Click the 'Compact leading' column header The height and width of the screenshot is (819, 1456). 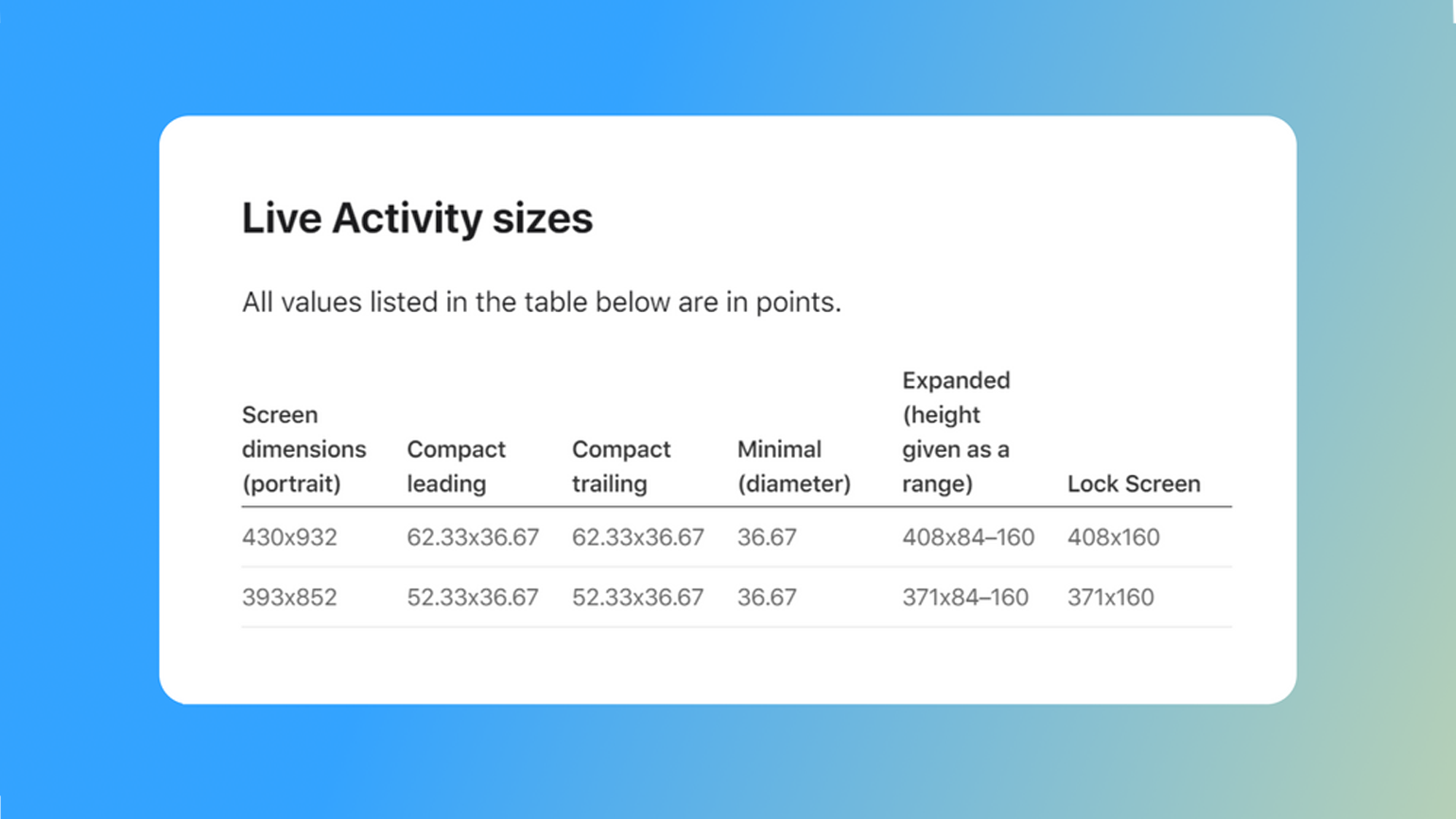click(456, 466)
